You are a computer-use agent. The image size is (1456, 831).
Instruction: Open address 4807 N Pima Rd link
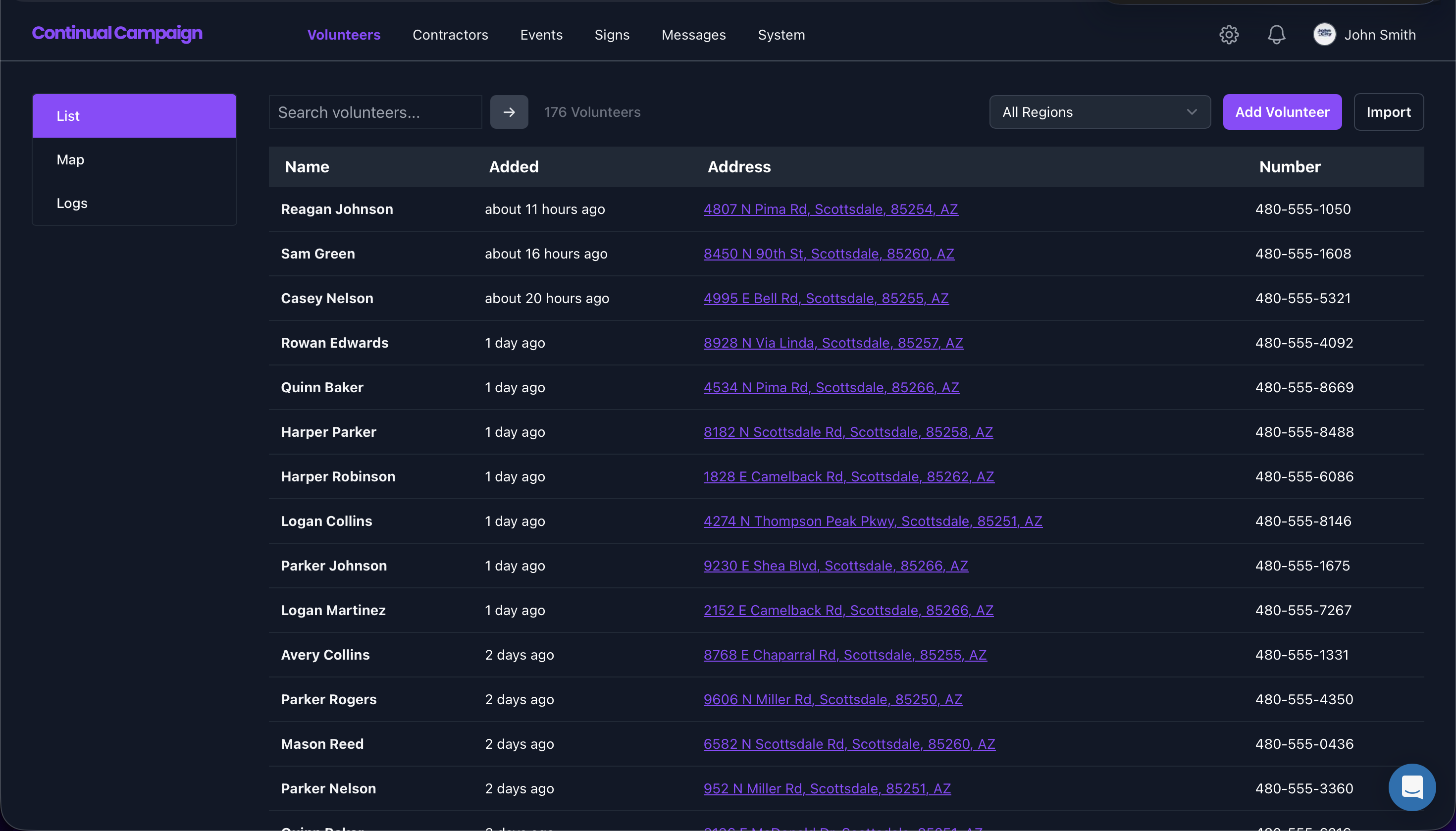coord(831,209)
